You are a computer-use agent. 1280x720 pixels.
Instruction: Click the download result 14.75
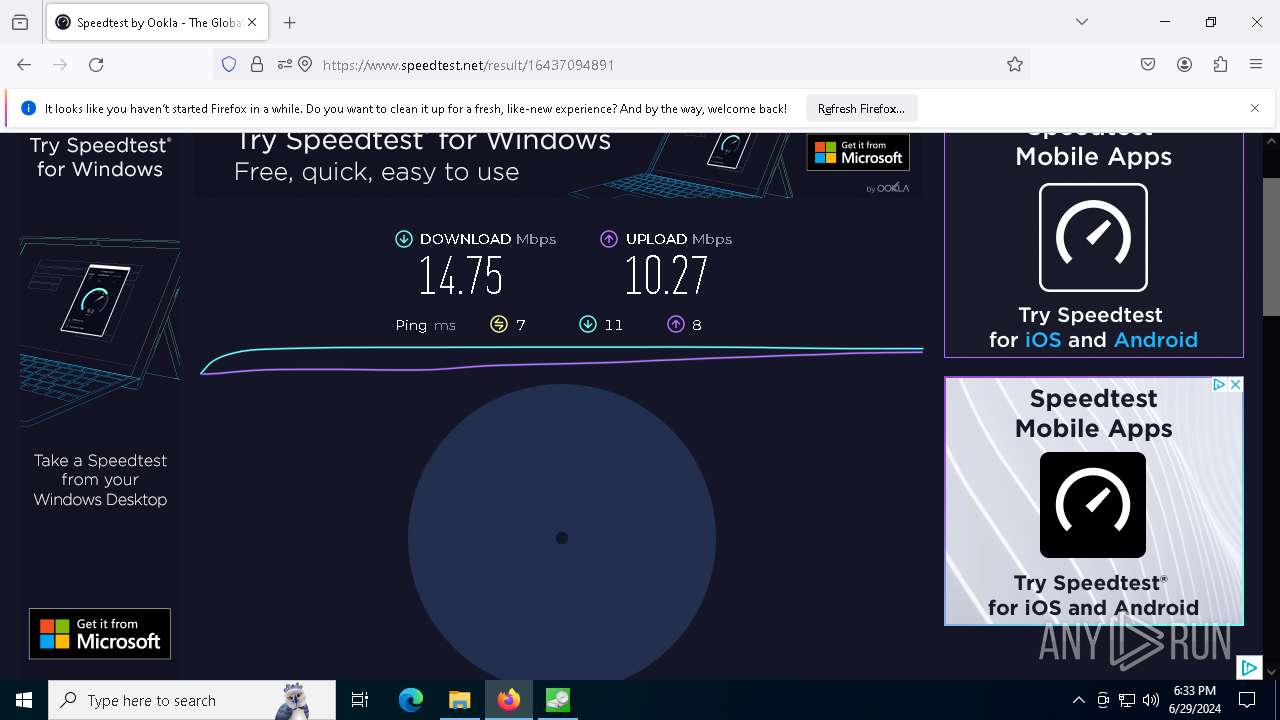click(x=460, y=276)
